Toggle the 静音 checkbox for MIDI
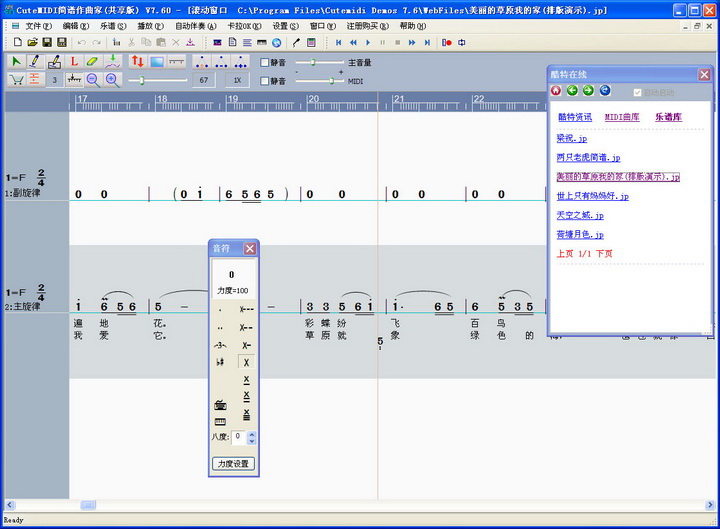Image resolution: width=720 pixels, height=529 pixels. pyautogui.click(x=265, y=80)
